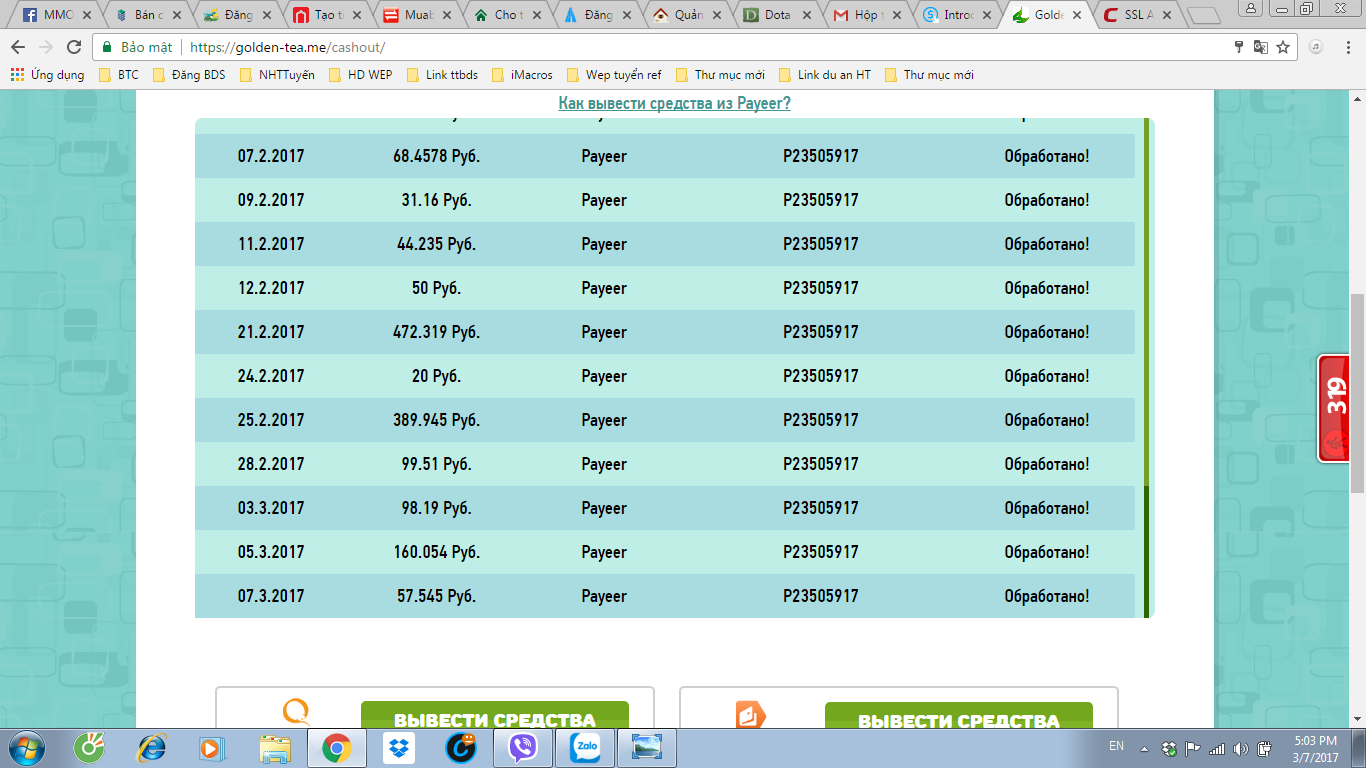The width and height of the screenshot is (1366, 768).
Task: Click the page vertical scrollbar thumb
Action: coord(1357,393)
